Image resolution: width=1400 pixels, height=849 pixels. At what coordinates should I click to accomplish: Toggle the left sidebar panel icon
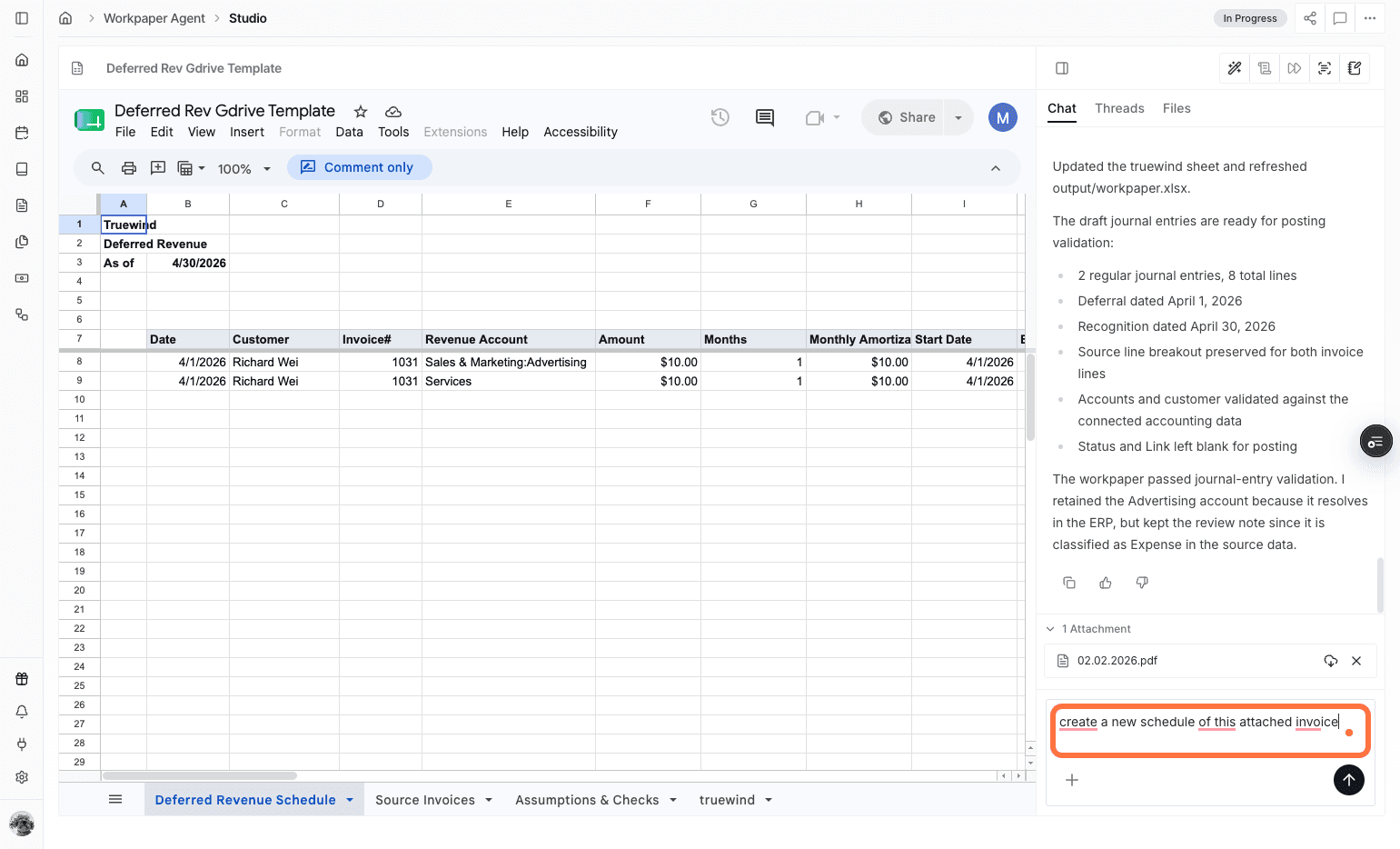(x=22, y=18)
